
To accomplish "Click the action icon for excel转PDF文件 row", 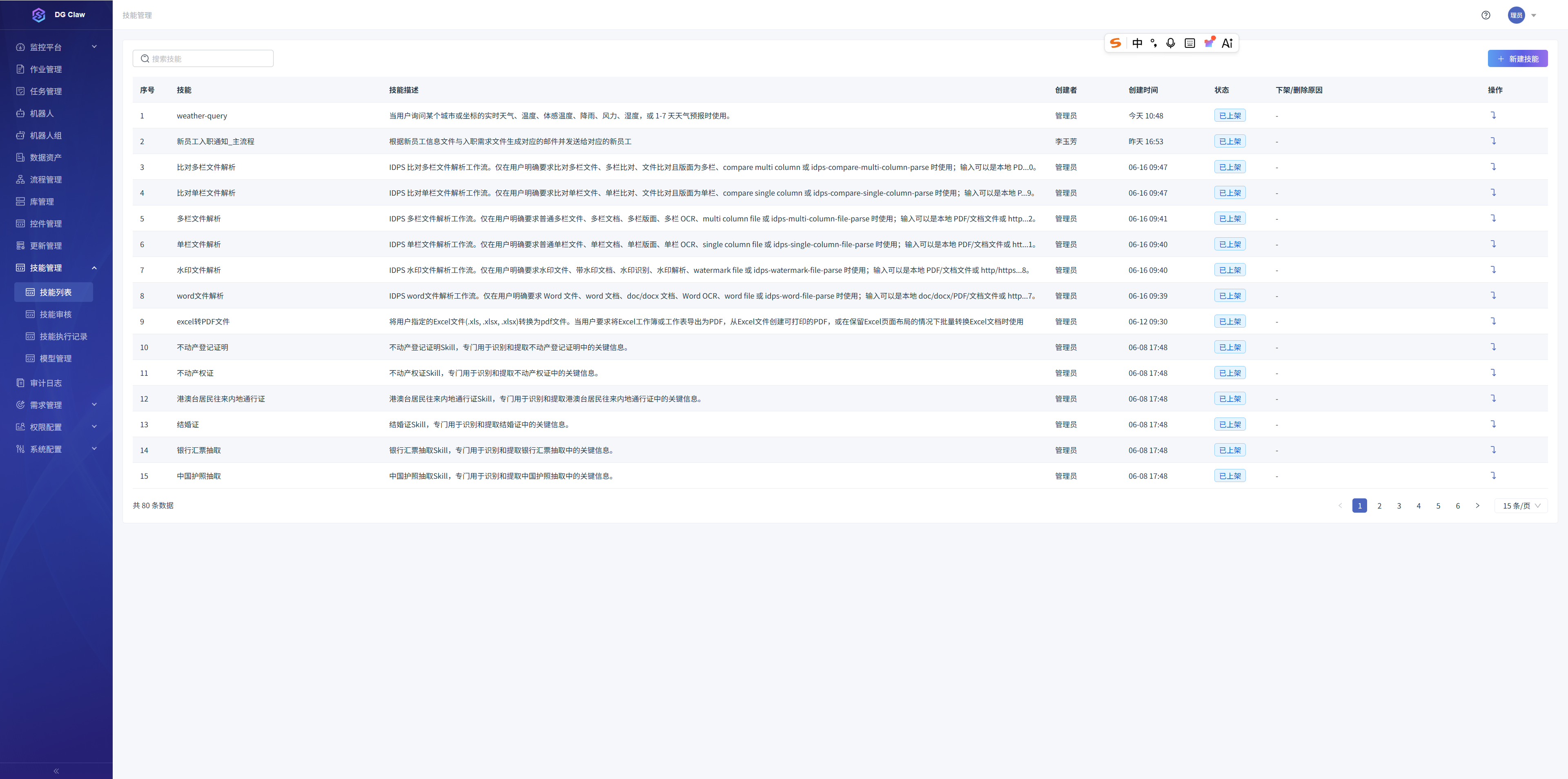I will [1493, 321].
